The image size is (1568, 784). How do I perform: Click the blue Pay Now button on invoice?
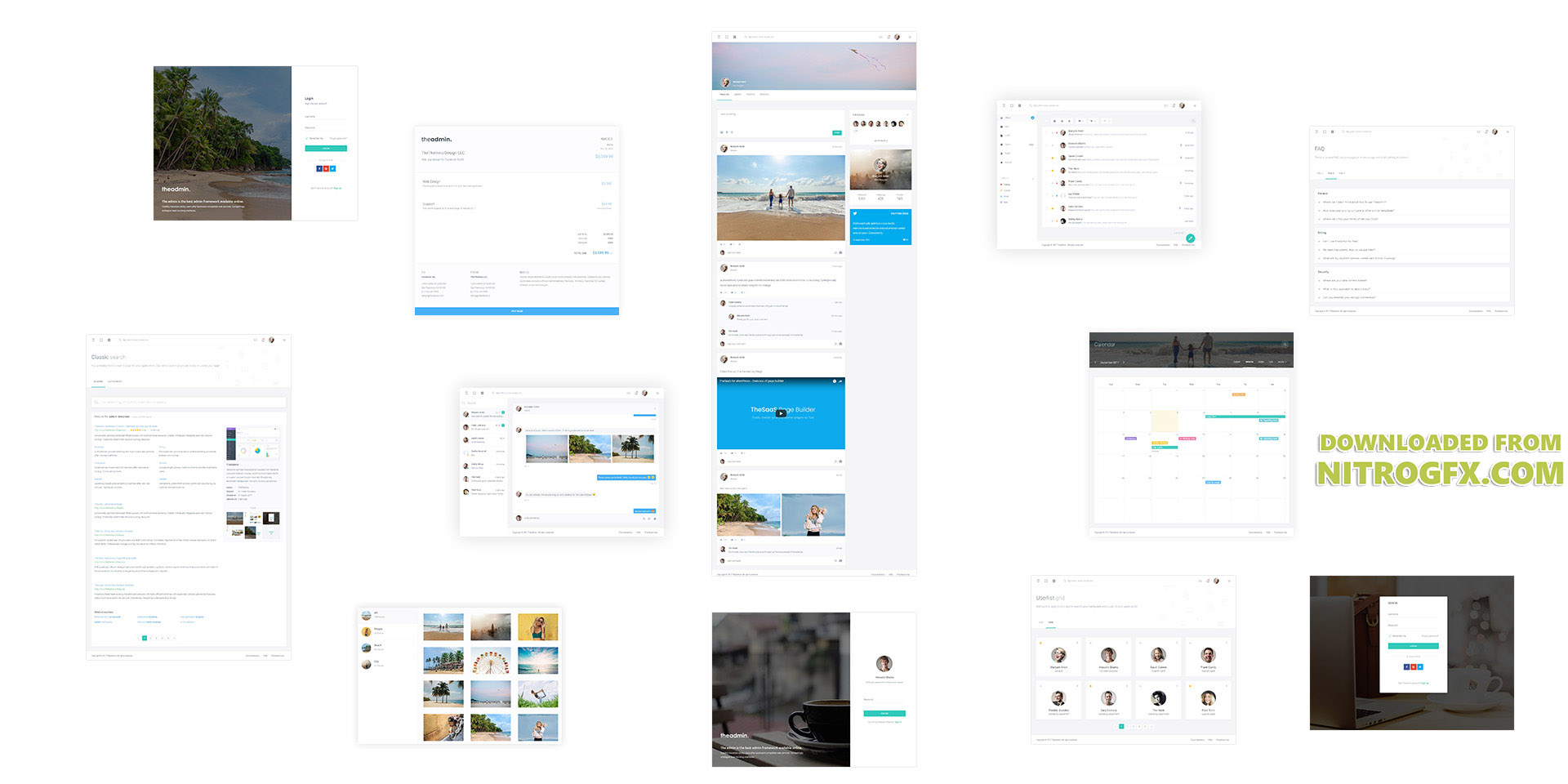coord(516,311)
